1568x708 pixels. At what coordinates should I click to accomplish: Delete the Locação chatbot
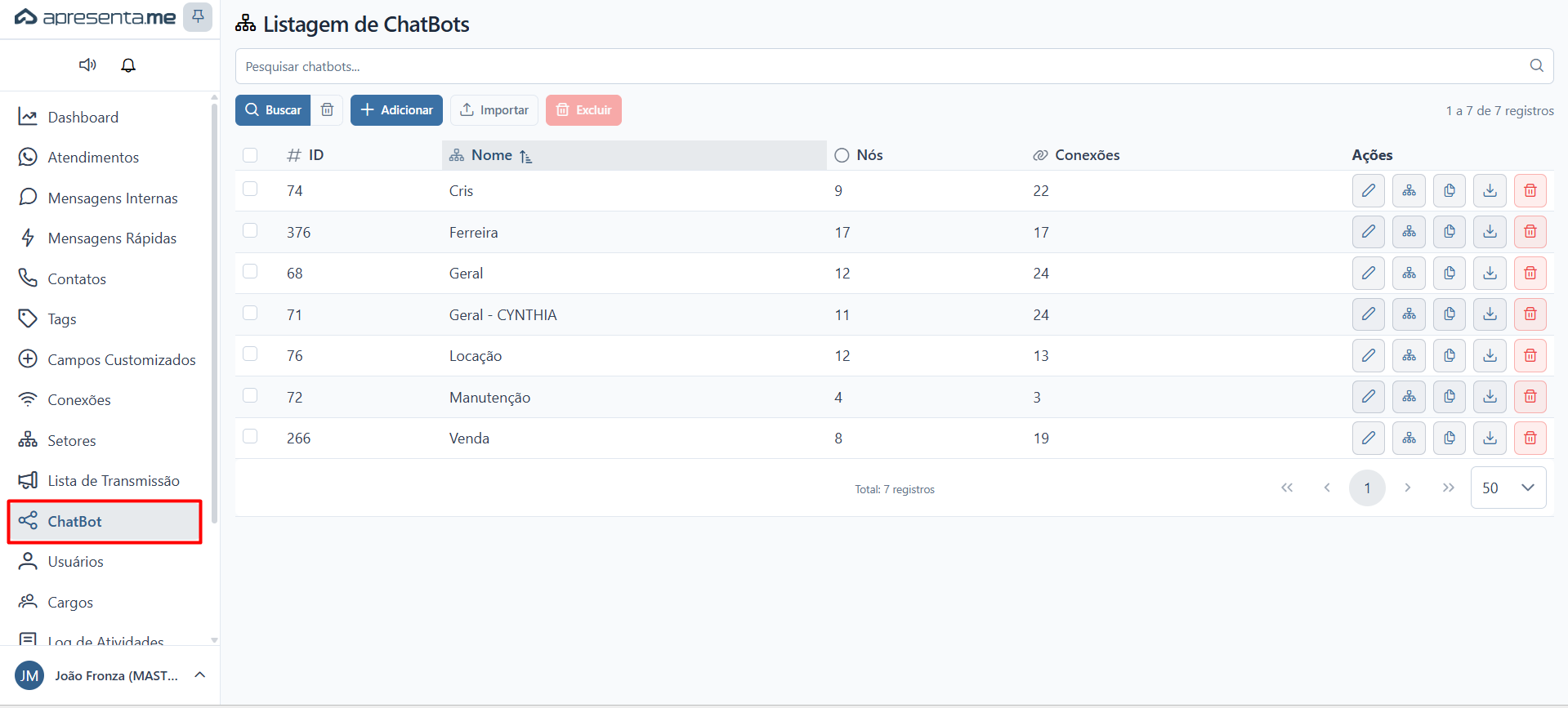[1530, 355]
